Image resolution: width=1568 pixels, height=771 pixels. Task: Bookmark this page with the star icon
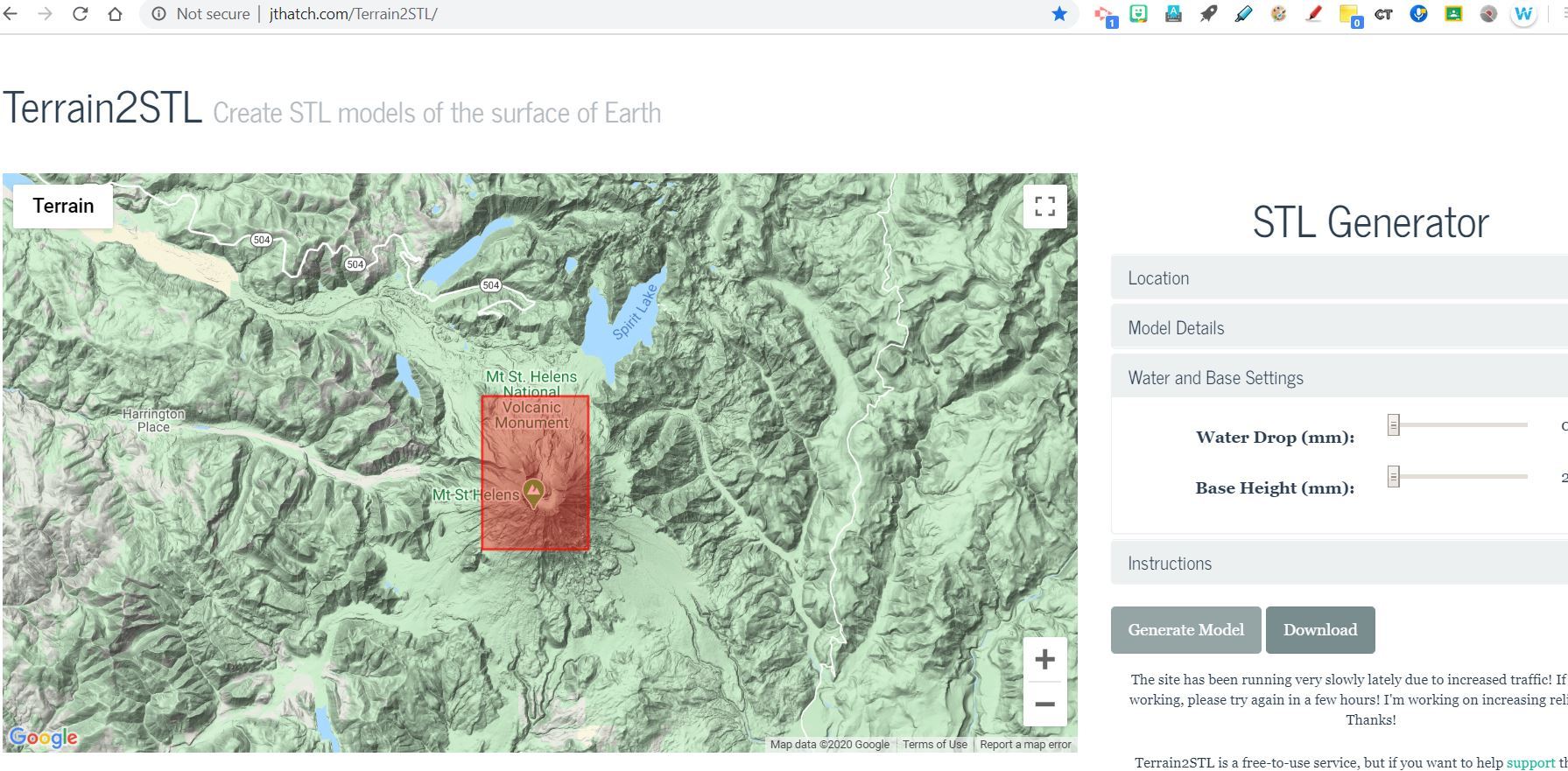click(x=1059, y=14)
